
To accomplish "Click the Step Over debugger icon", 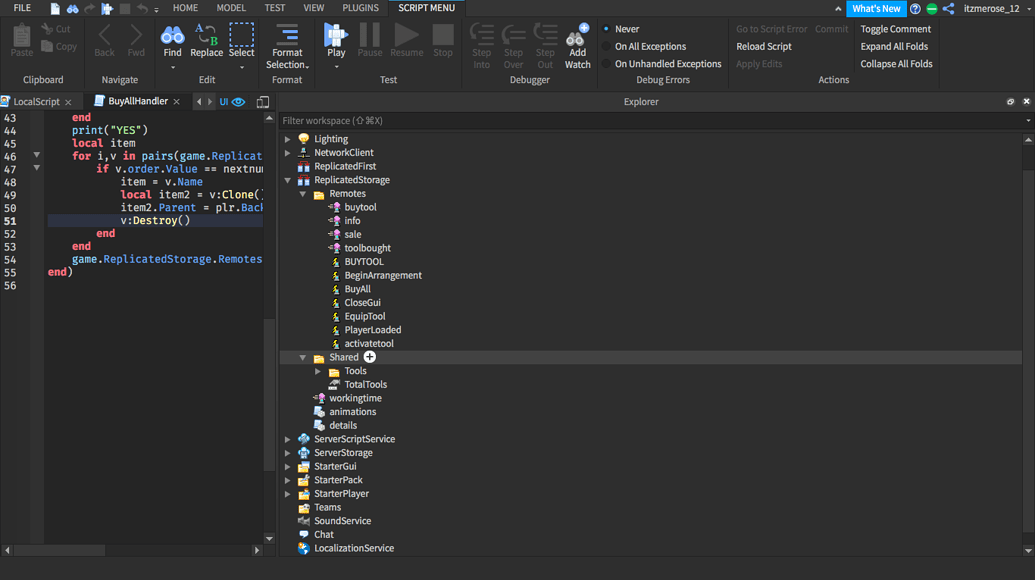I will [x=514, y=35].
